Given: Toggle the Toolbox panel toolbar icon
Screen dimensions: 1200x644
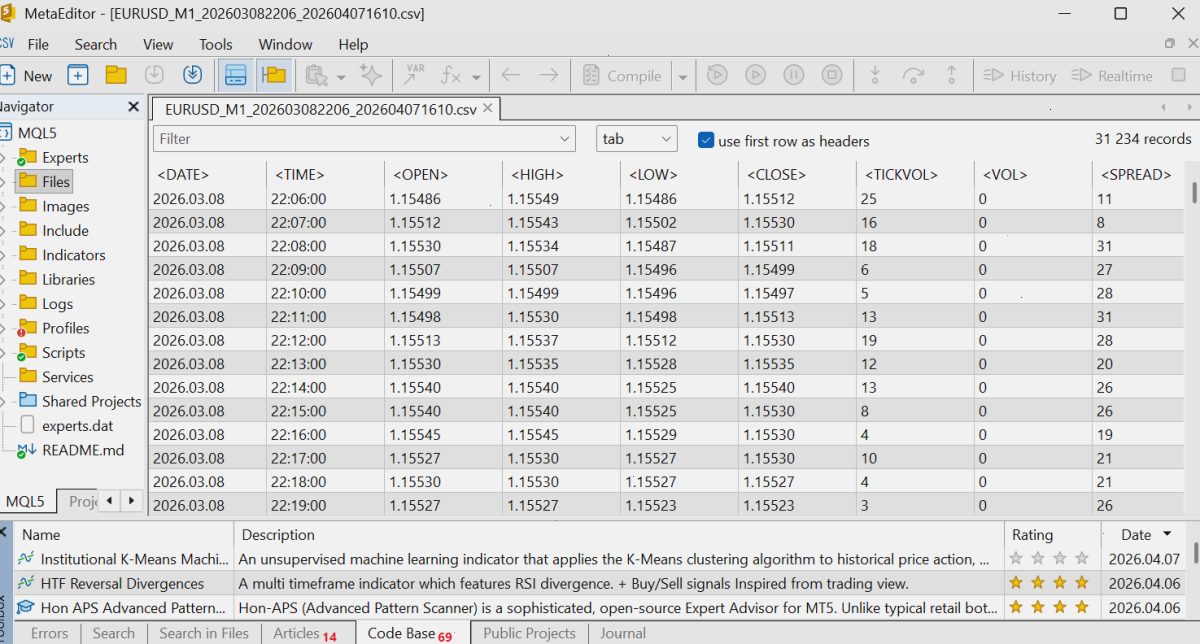Looking at the screenshot, I should tap(236, 75).
